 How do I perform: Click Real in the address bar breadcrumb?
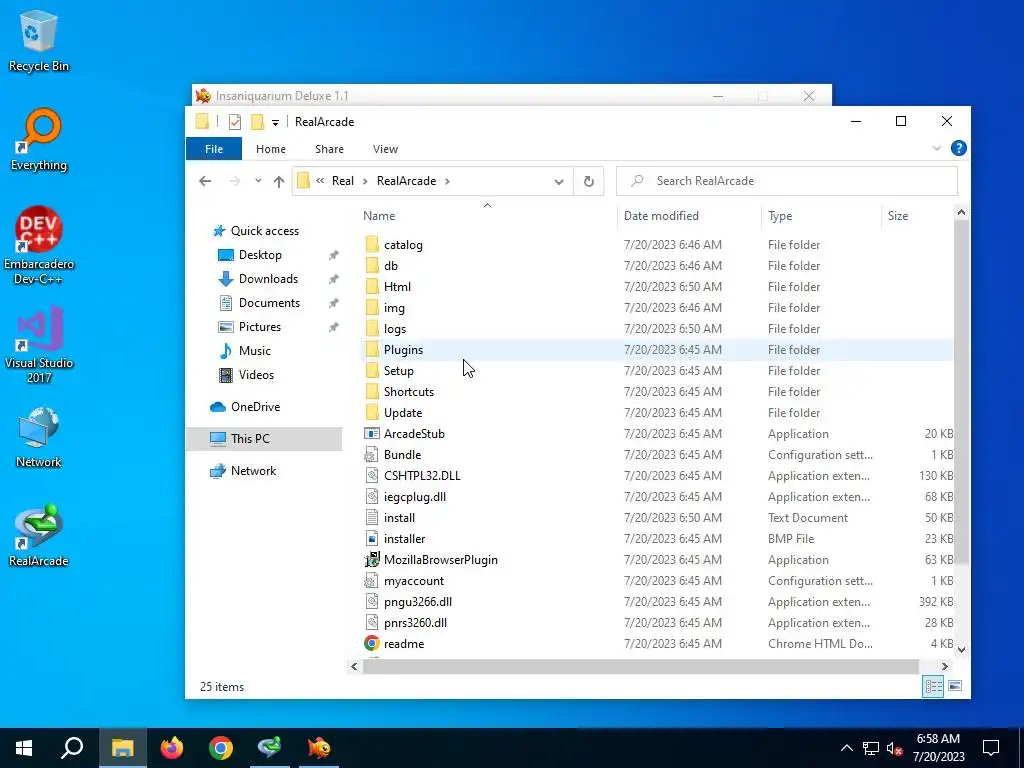(x=342, y=181)
